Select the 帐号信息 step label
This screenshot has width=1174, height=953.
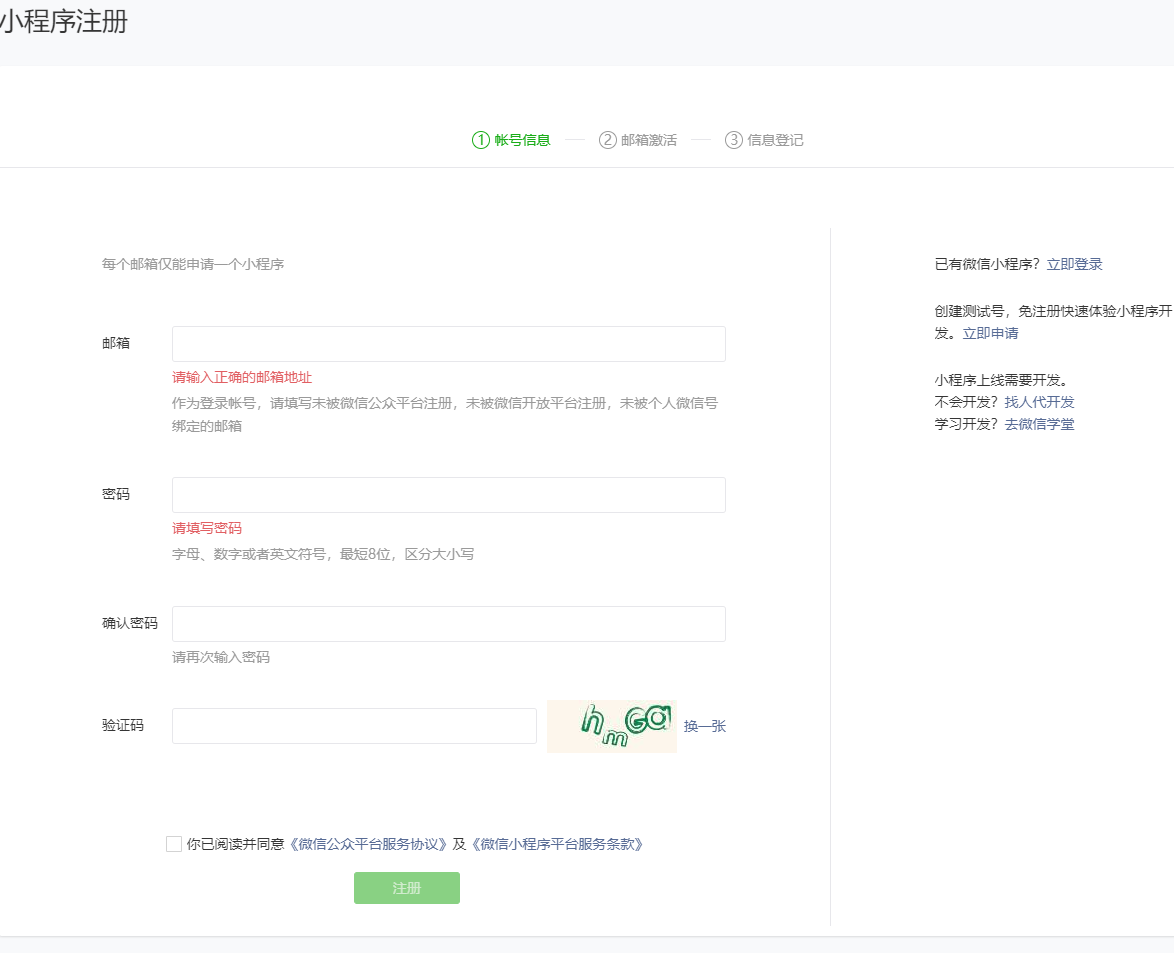pyautogui.click(x=522, y=140)
